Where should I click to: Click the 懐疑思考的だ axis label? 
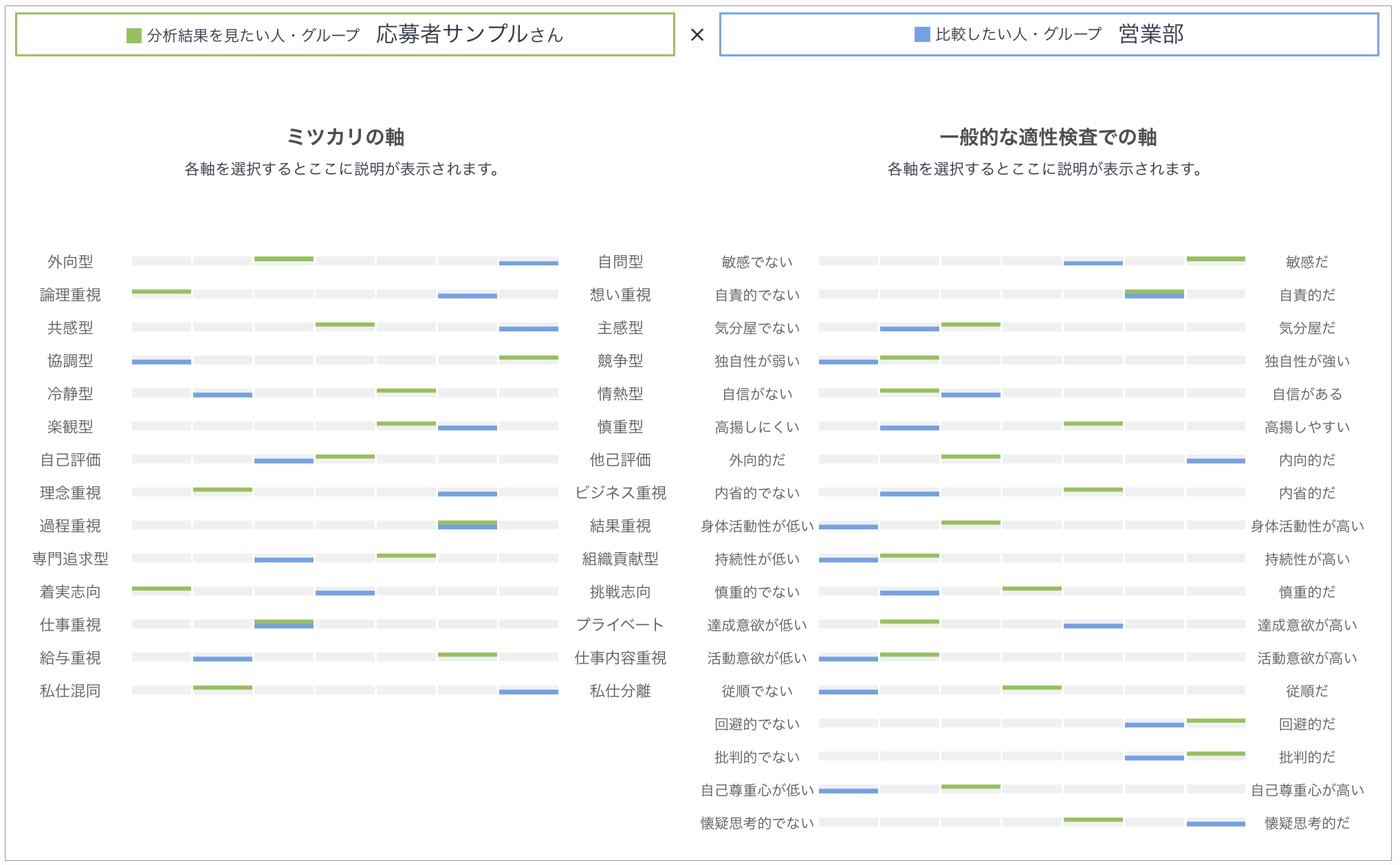pos(1306,823)
